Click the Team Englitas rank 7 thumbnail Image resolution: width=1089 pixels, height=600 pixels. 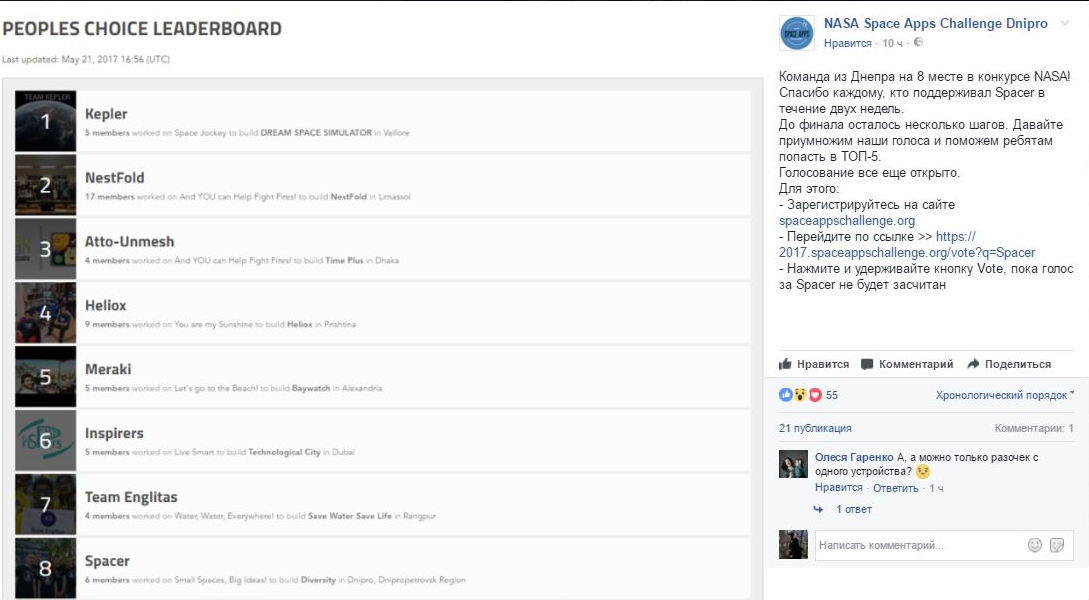(x=45, y=504)
